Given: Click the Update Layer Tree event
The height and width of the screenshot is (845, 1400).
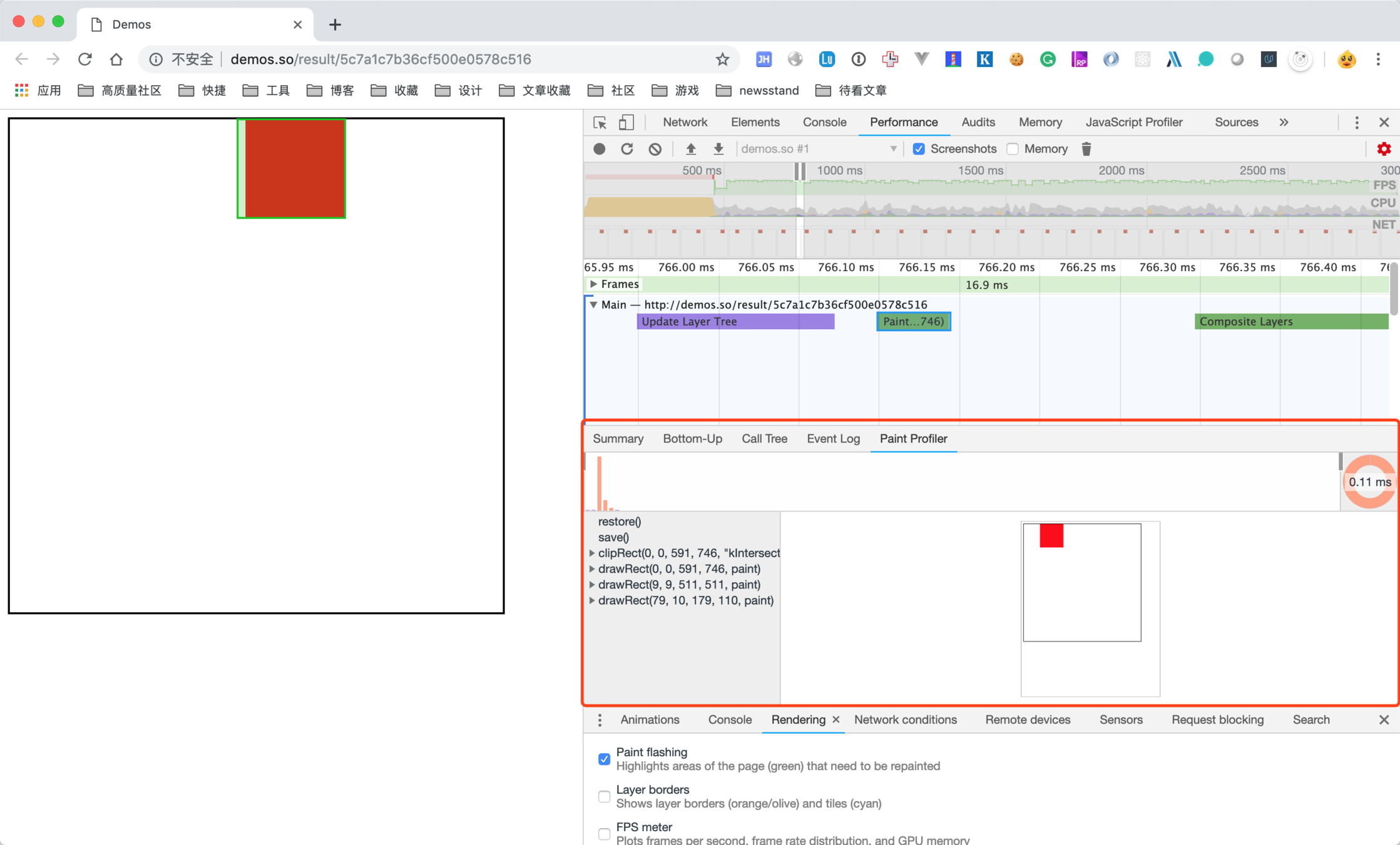Looking at the screenshot, I should (x=735, y=322).
